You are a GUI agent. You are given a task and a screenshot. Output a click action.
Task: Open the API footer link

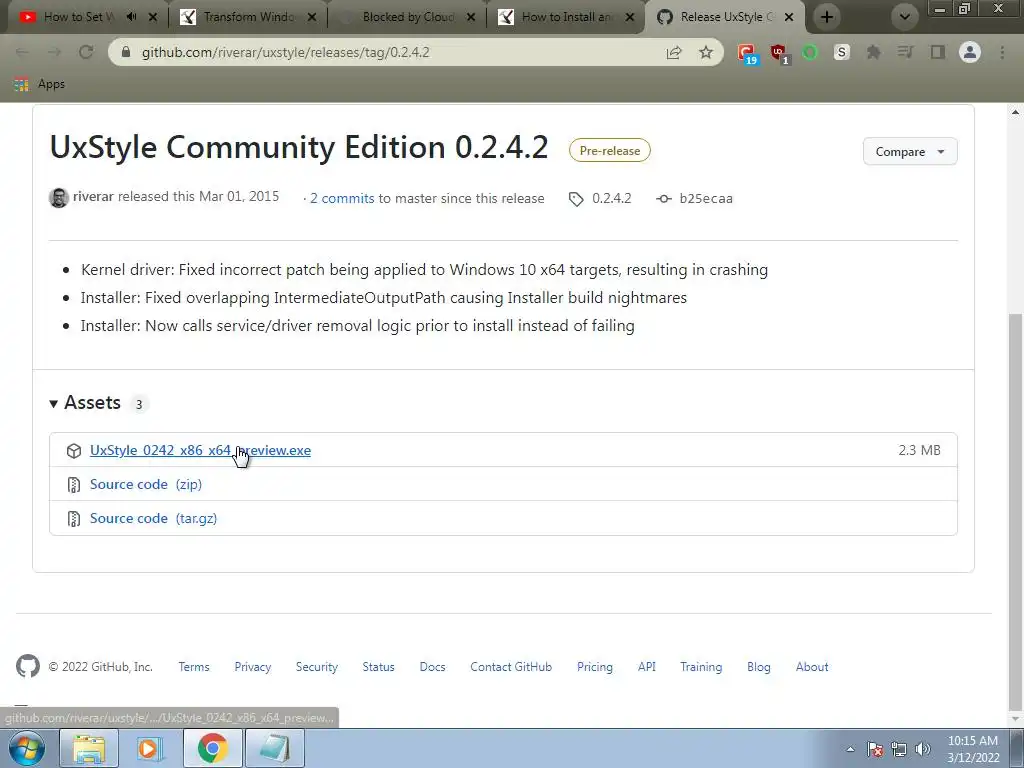pyautogui.click(x=647, y=667)
